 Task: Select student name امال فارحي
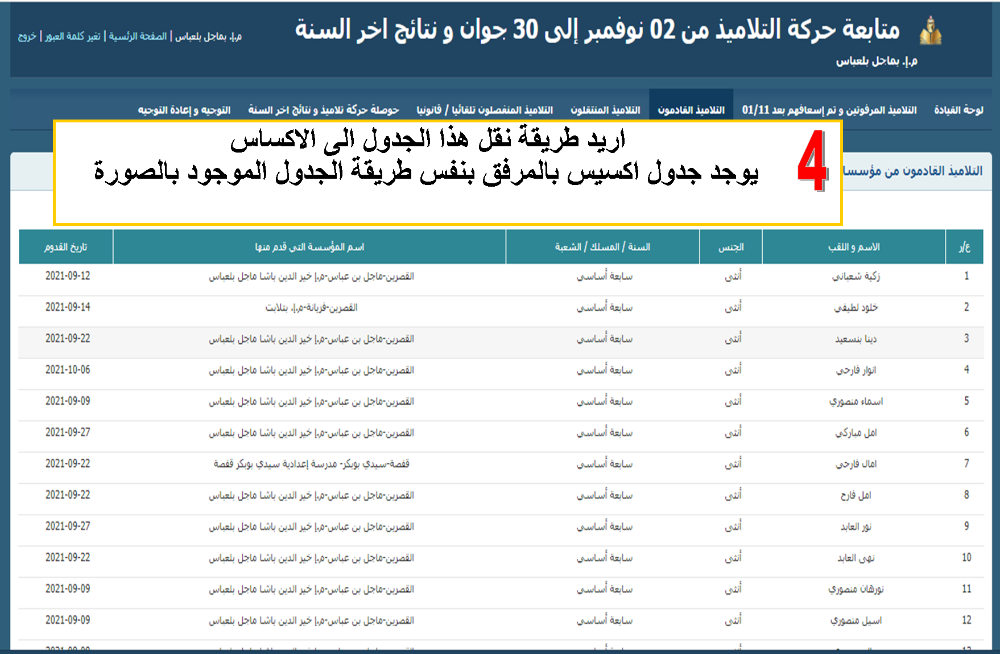coord(856,464)
